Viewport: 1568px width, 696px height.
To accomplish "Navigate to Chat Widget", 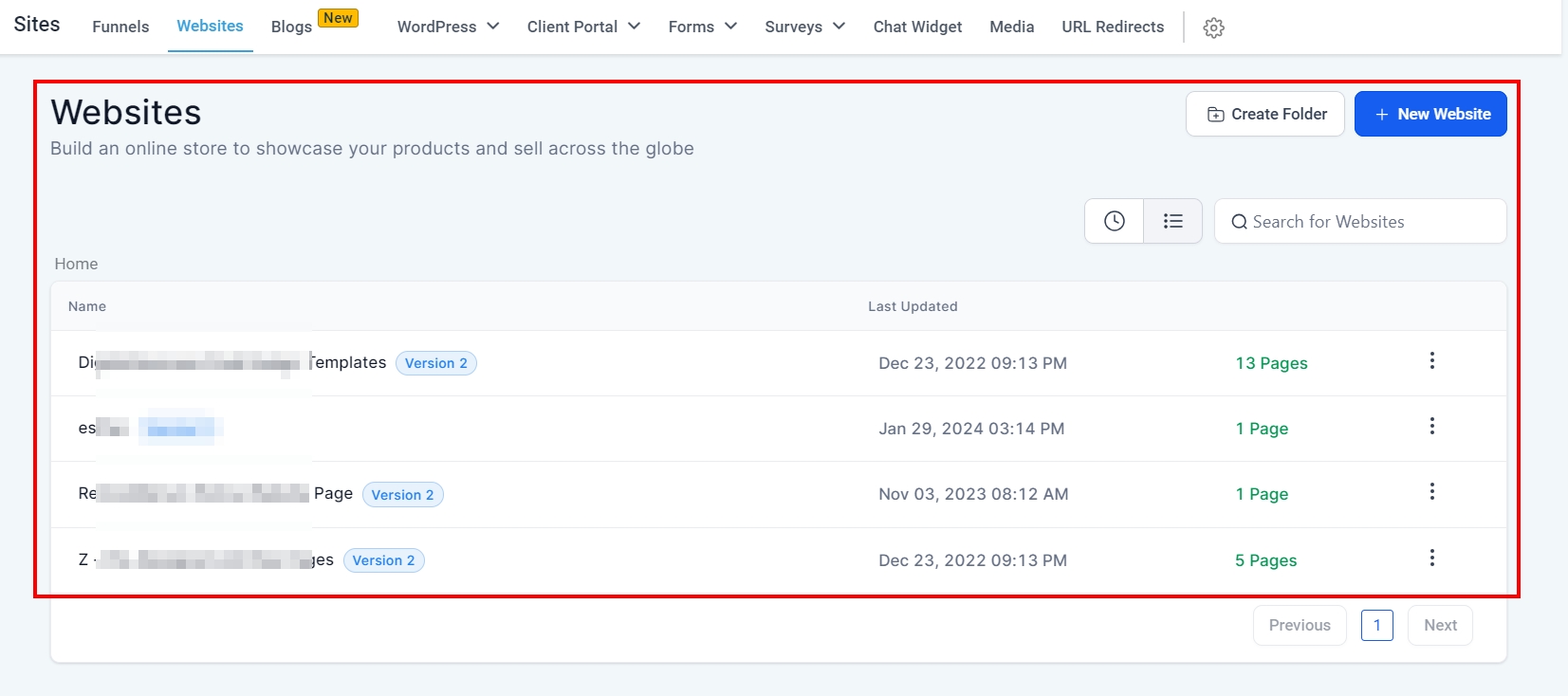I will click(x=917, y=27).
